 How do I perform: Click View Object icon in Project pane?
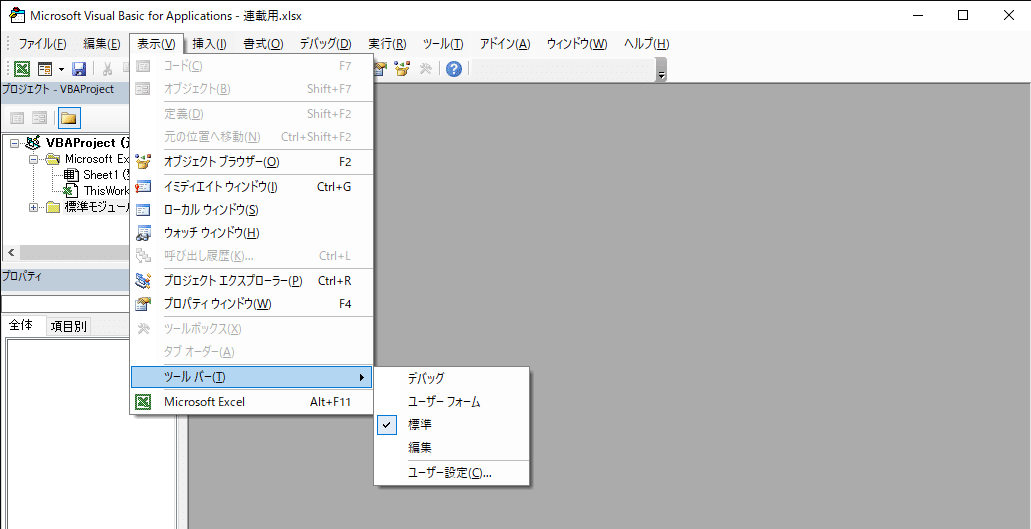pyautogui.click(x=40, y=118)
